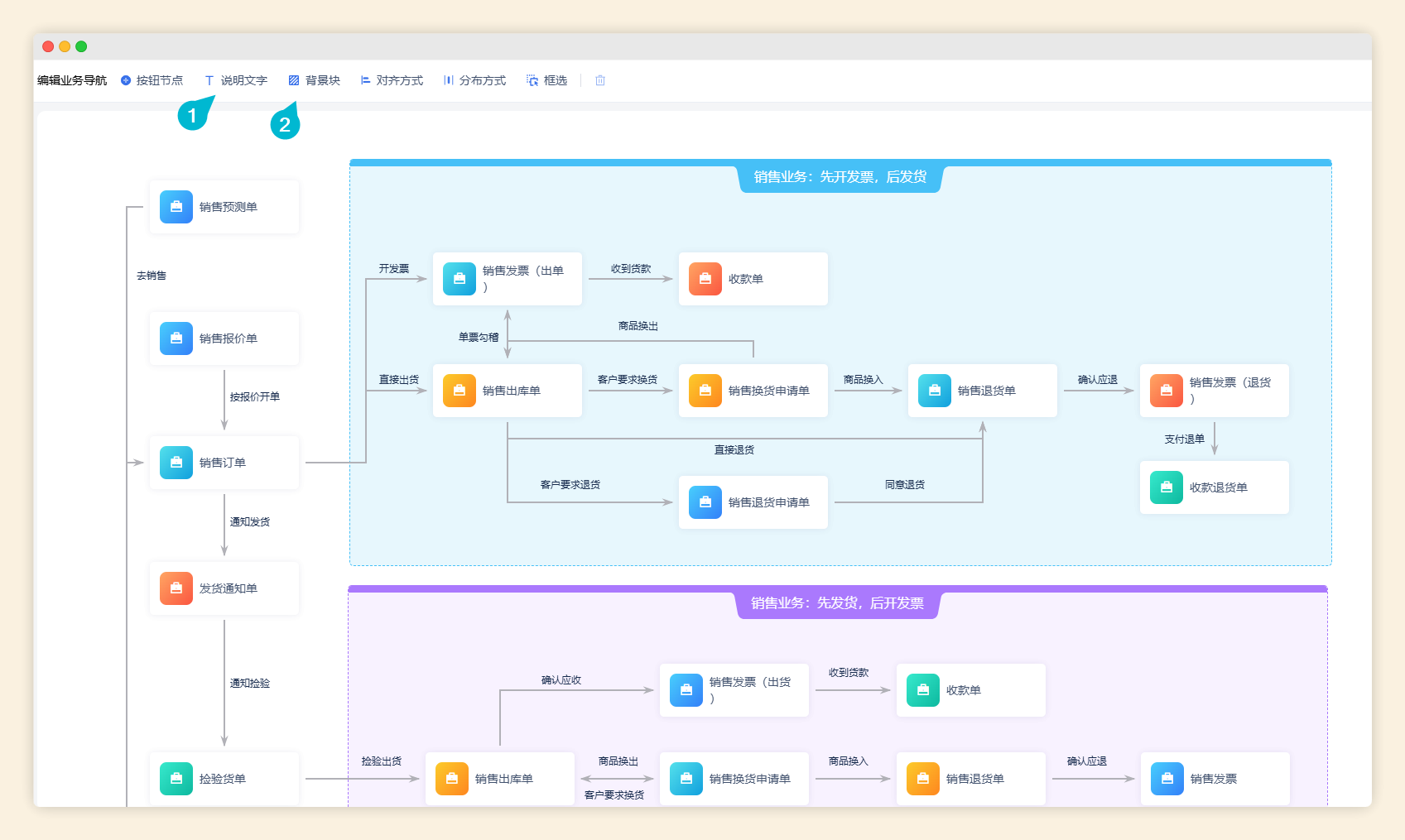Select the orange 收款单 icon in blue block
This screenshot has width=1405, height=840.
click(705, 279)
